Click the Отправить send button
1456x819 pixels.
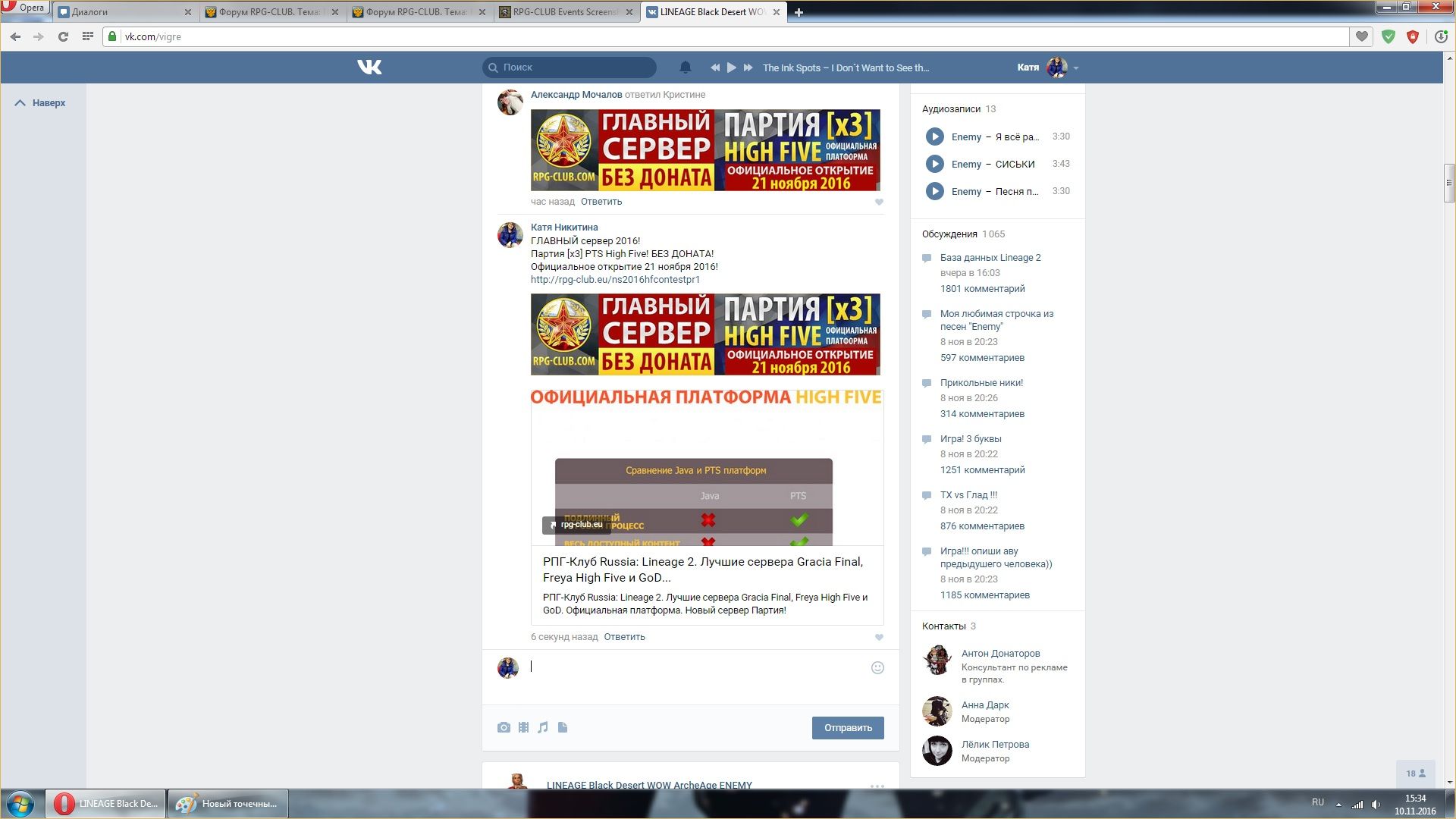(848, 728)
